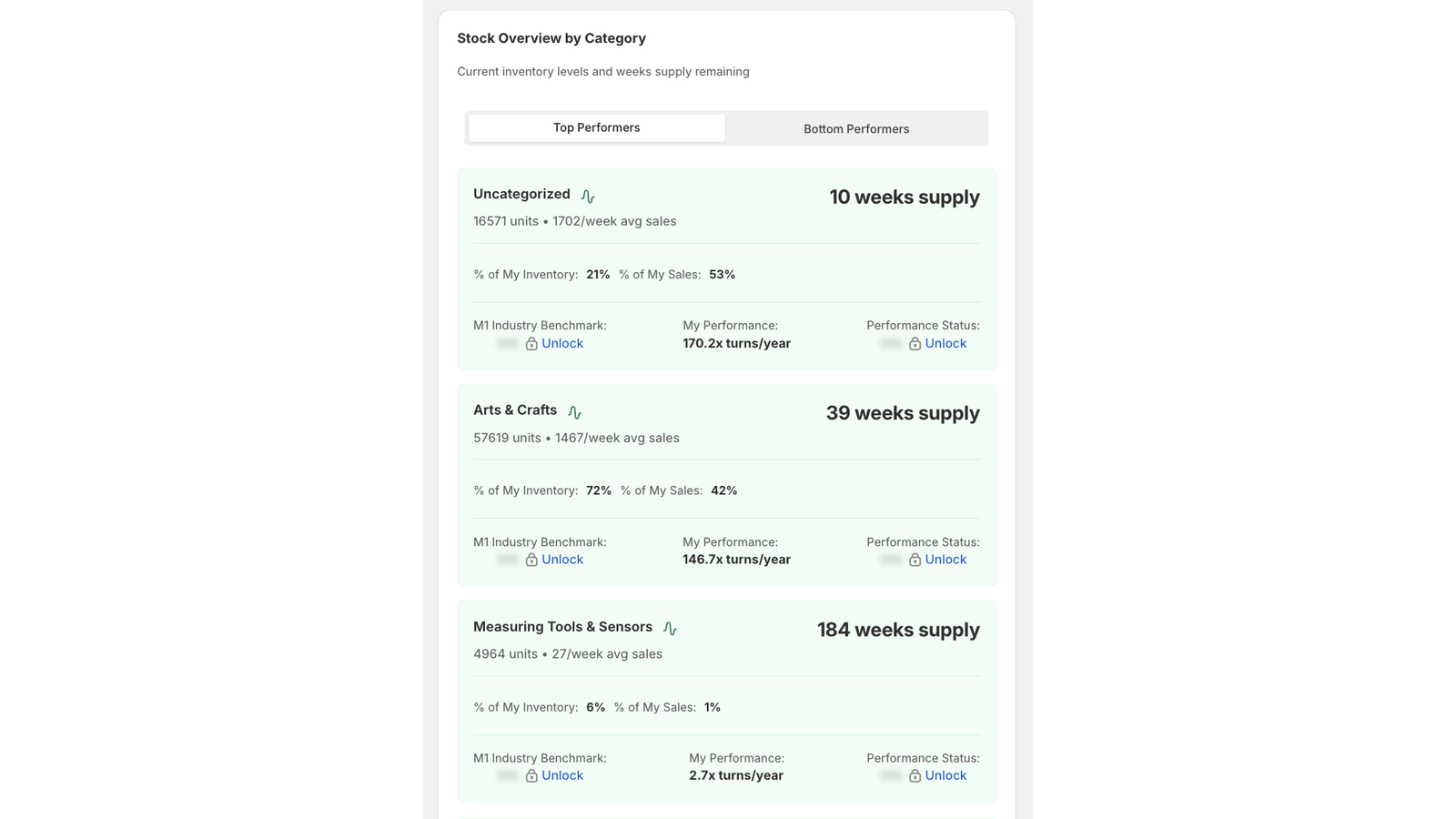Click the Arts & Crafts trend sparkline icon

pos(575,411)
